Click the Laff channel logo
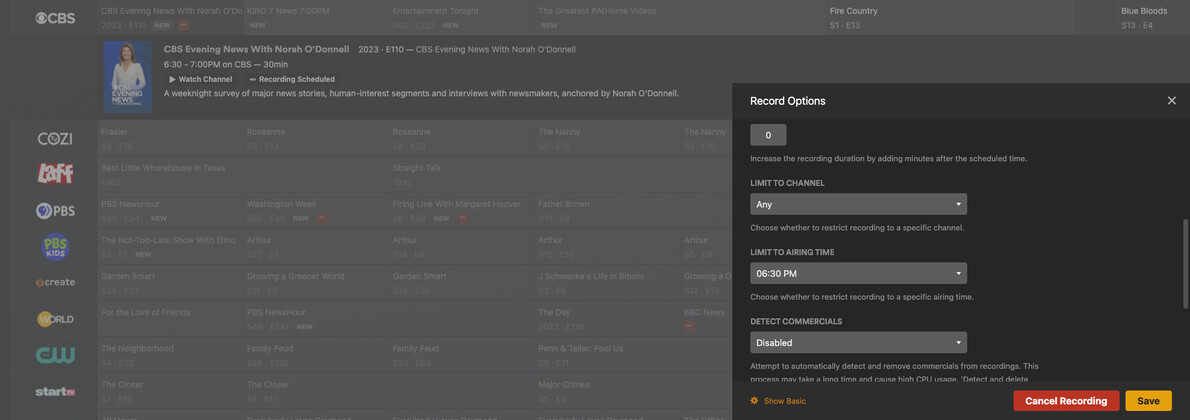Image resolution: width=1190 pixels, height=420 pixels. (x=55, y=174)
